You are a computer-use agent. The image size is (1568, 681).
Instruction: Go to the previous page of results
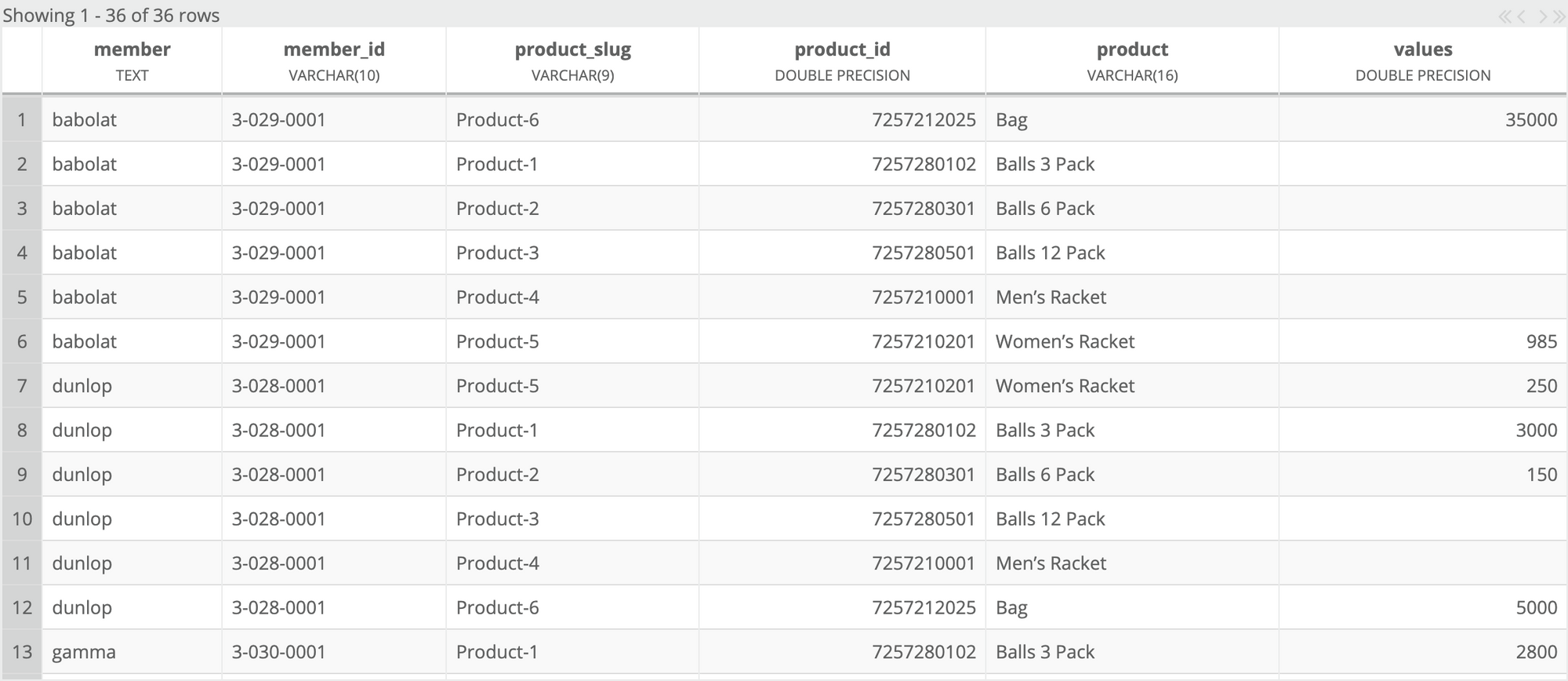[x=1522, y=16]
